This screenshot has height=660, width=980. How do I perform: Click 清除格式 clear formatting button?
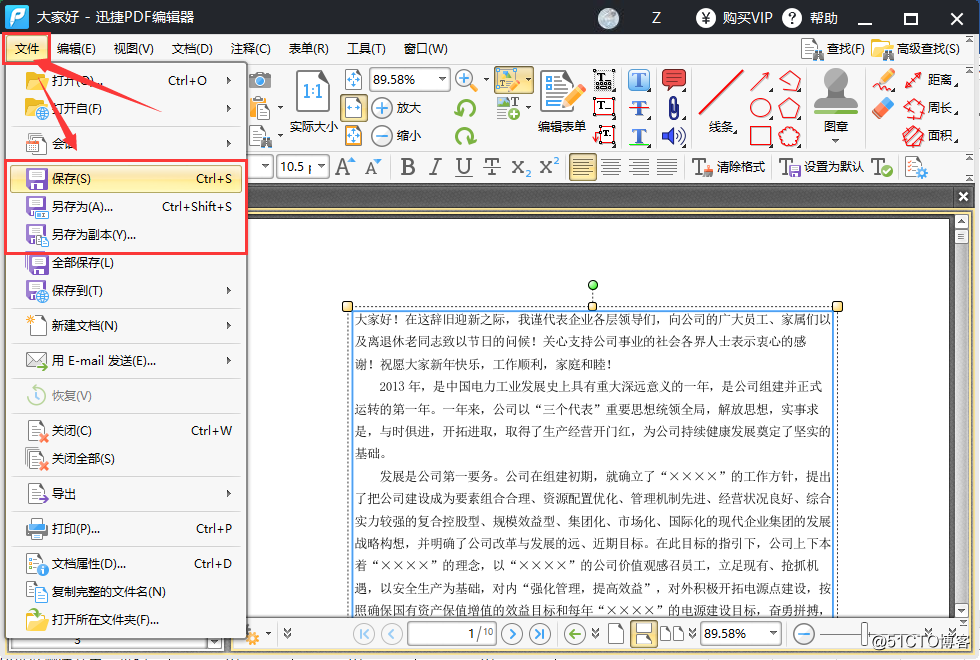pos(729,167)
